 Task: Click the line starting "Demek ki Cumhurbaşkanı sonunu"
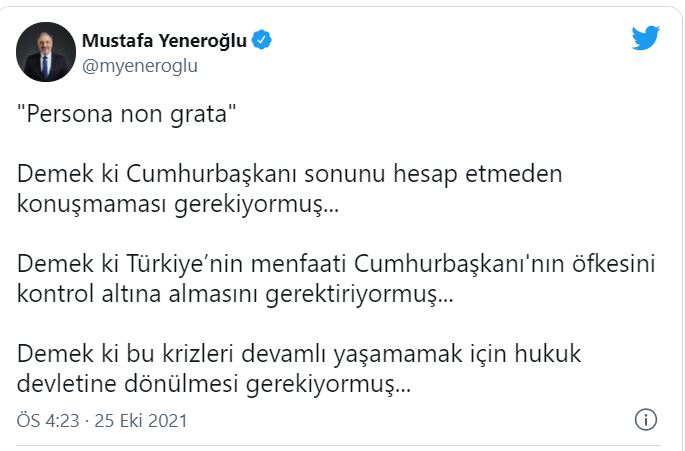coord(290,175)
